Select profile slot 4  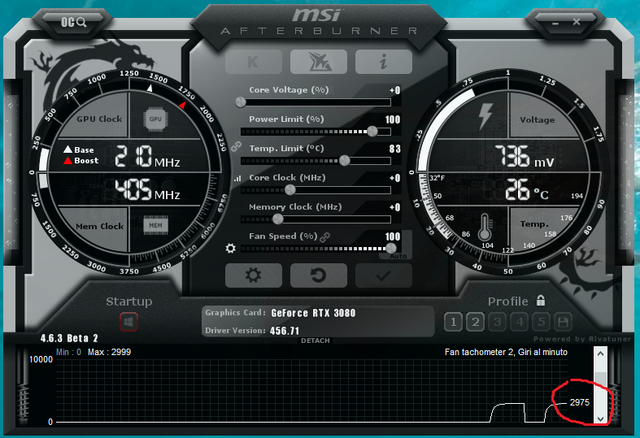coord(519,322)
